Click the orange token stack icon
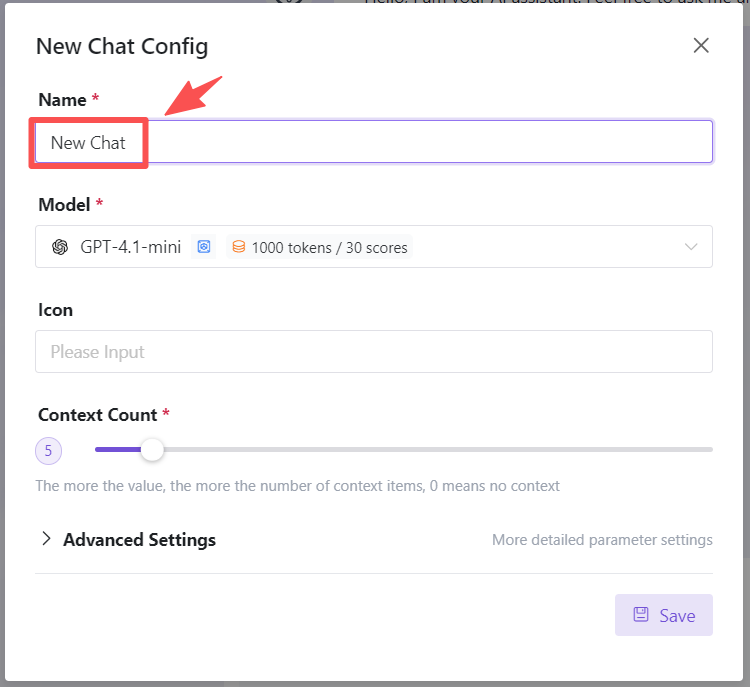Image resolution: width=750 pixels, height=687 pixels. (238, 247)
